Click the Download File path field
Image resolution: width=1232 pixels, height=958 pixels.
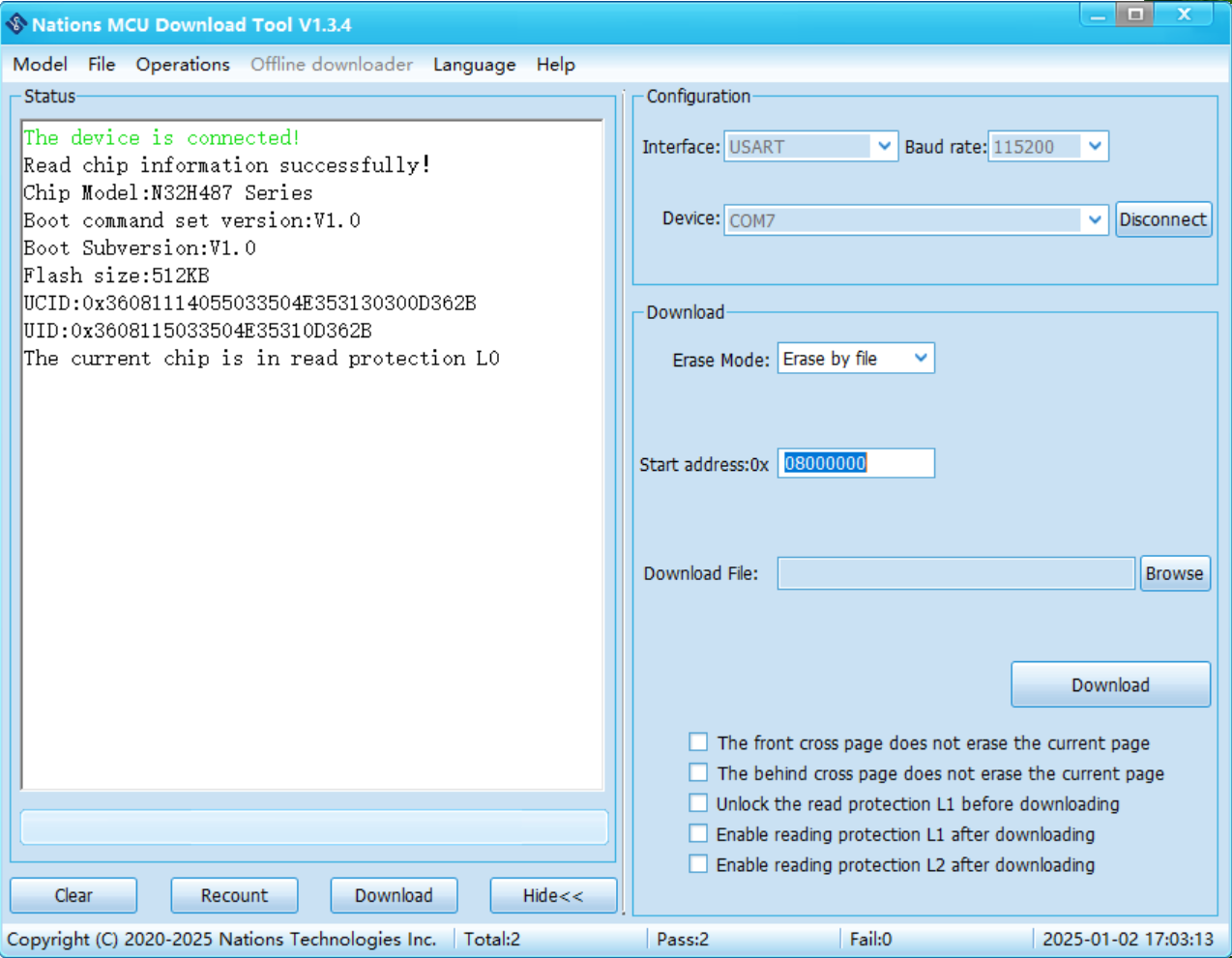coord(955,573)
